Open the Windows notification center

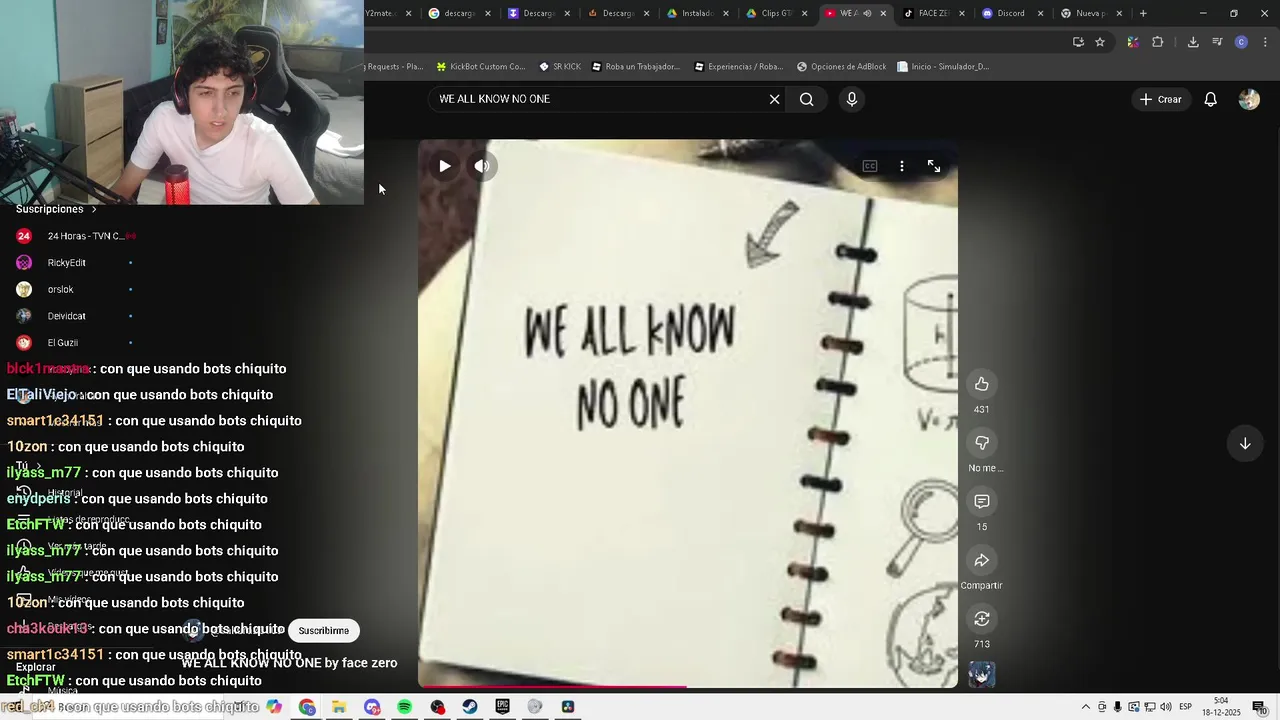click(x=1259, y=707)
